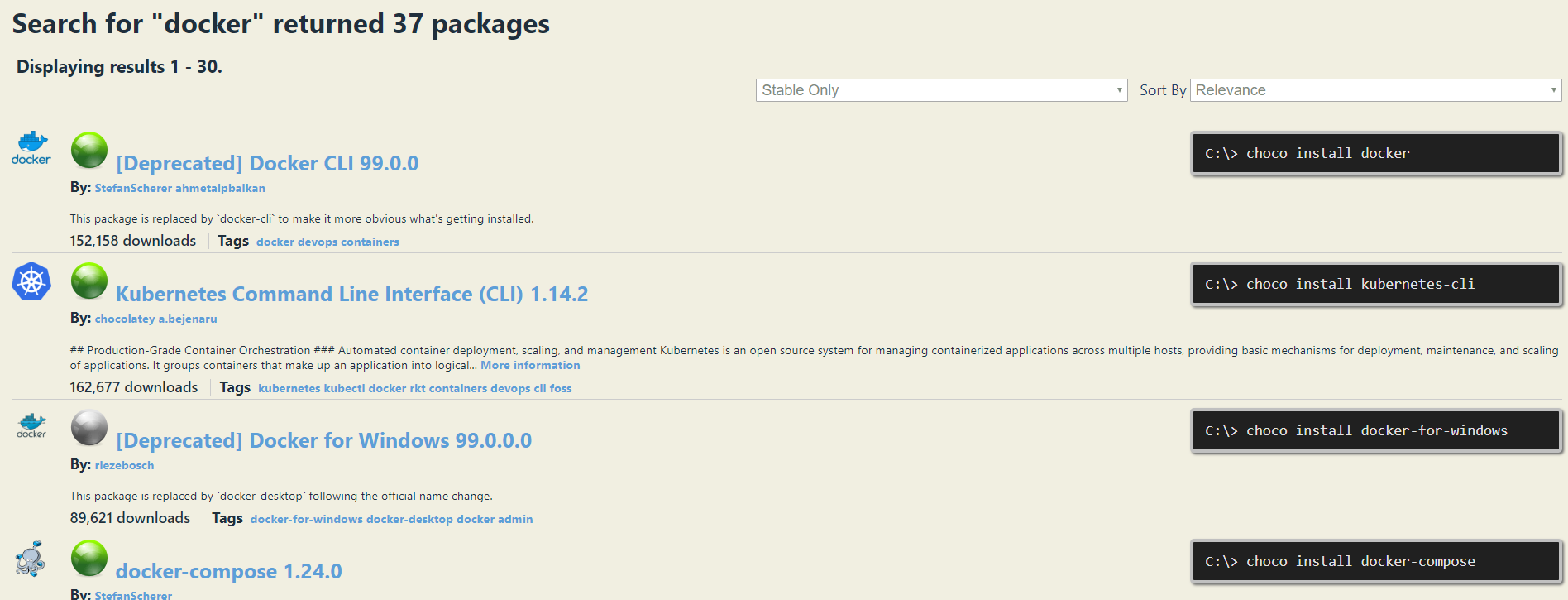Screen dimensions: 1568x600
Task: Click the Docker logo beside Docker for Windows
Action: (31, 425)
